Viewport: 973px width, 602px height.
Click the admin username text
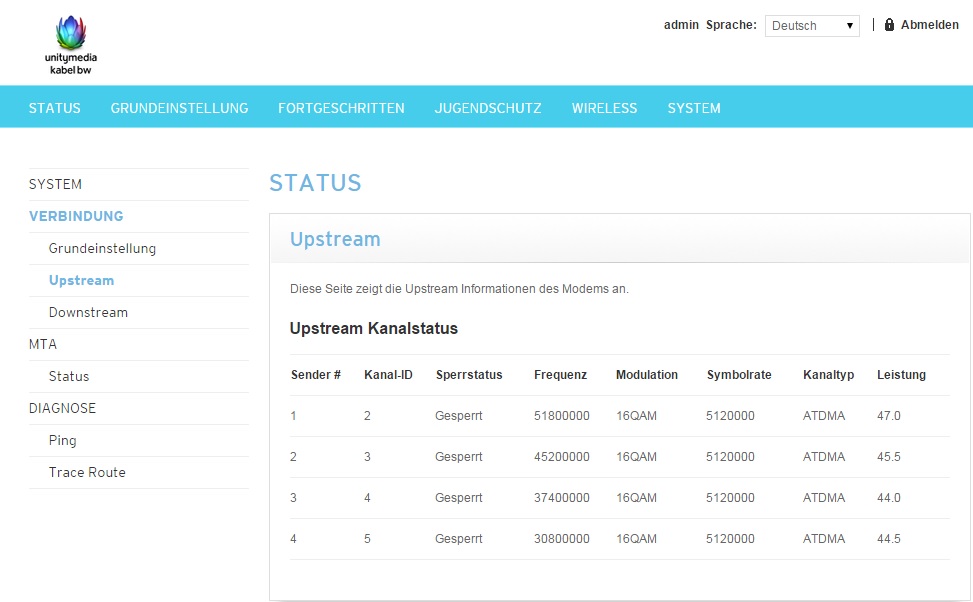pyautogui.click(x=681, y=25)
